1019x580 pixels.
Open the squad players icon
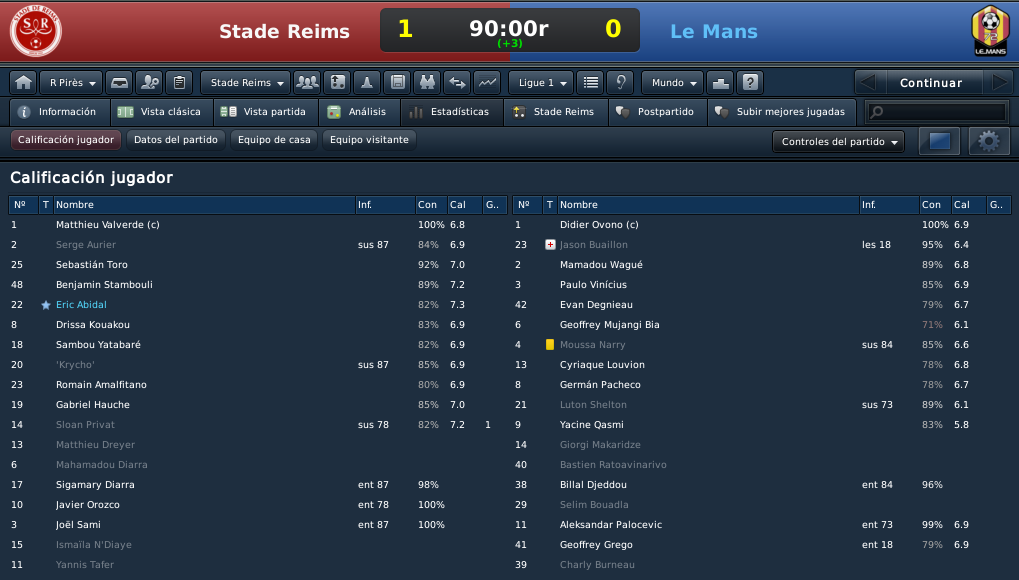[x=307, y=83]
